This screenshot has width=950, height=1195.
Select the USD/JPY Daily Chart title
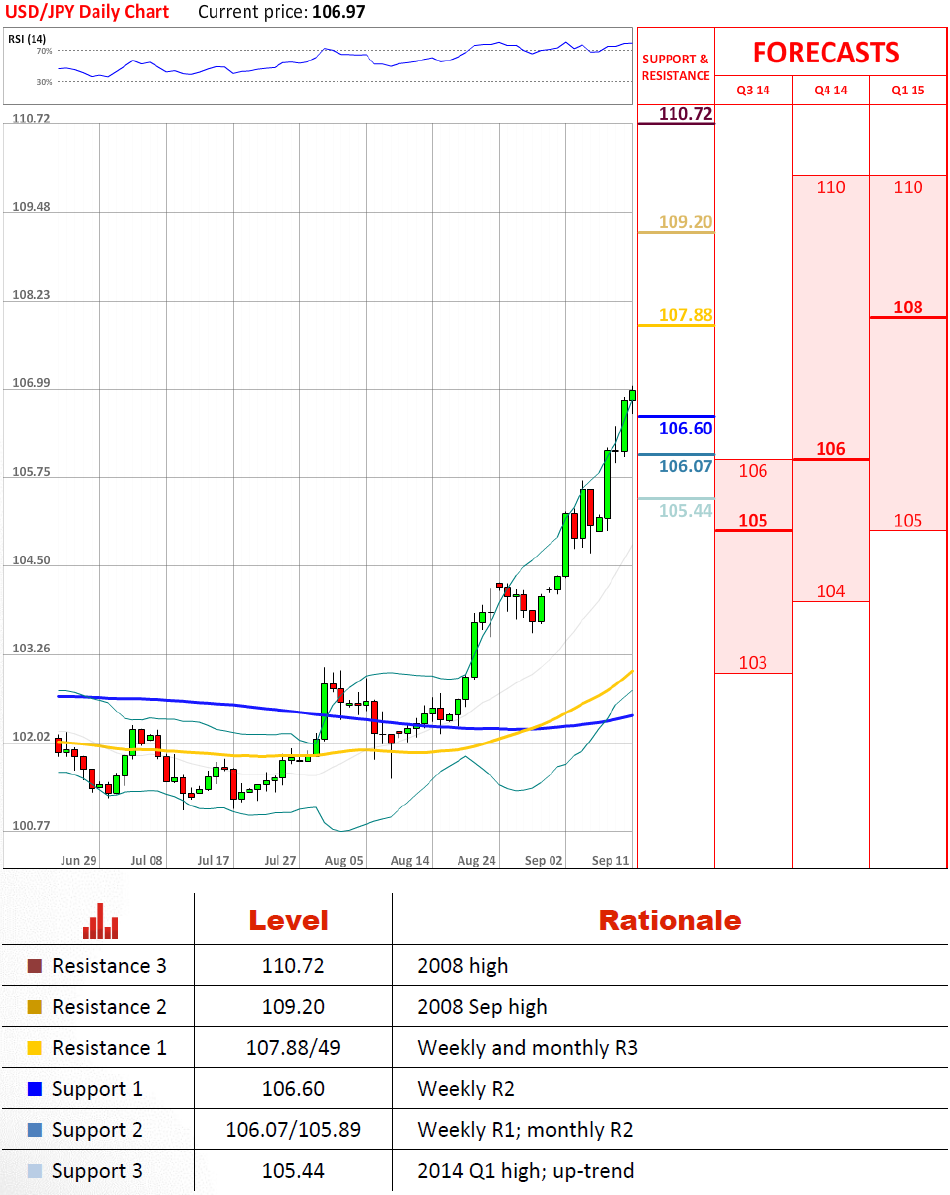tap(87, 12)
